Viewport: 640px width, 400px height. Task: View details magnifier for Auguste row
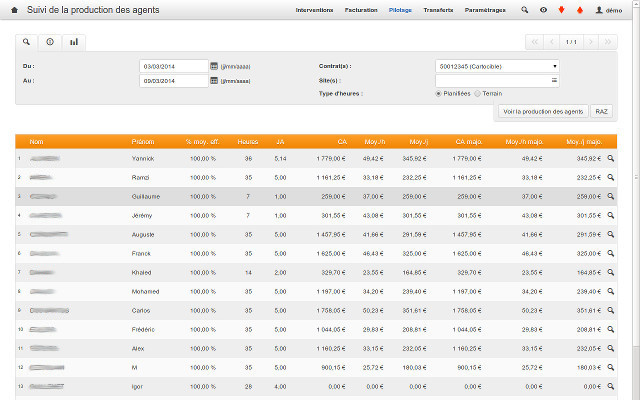tap(611, 234)
